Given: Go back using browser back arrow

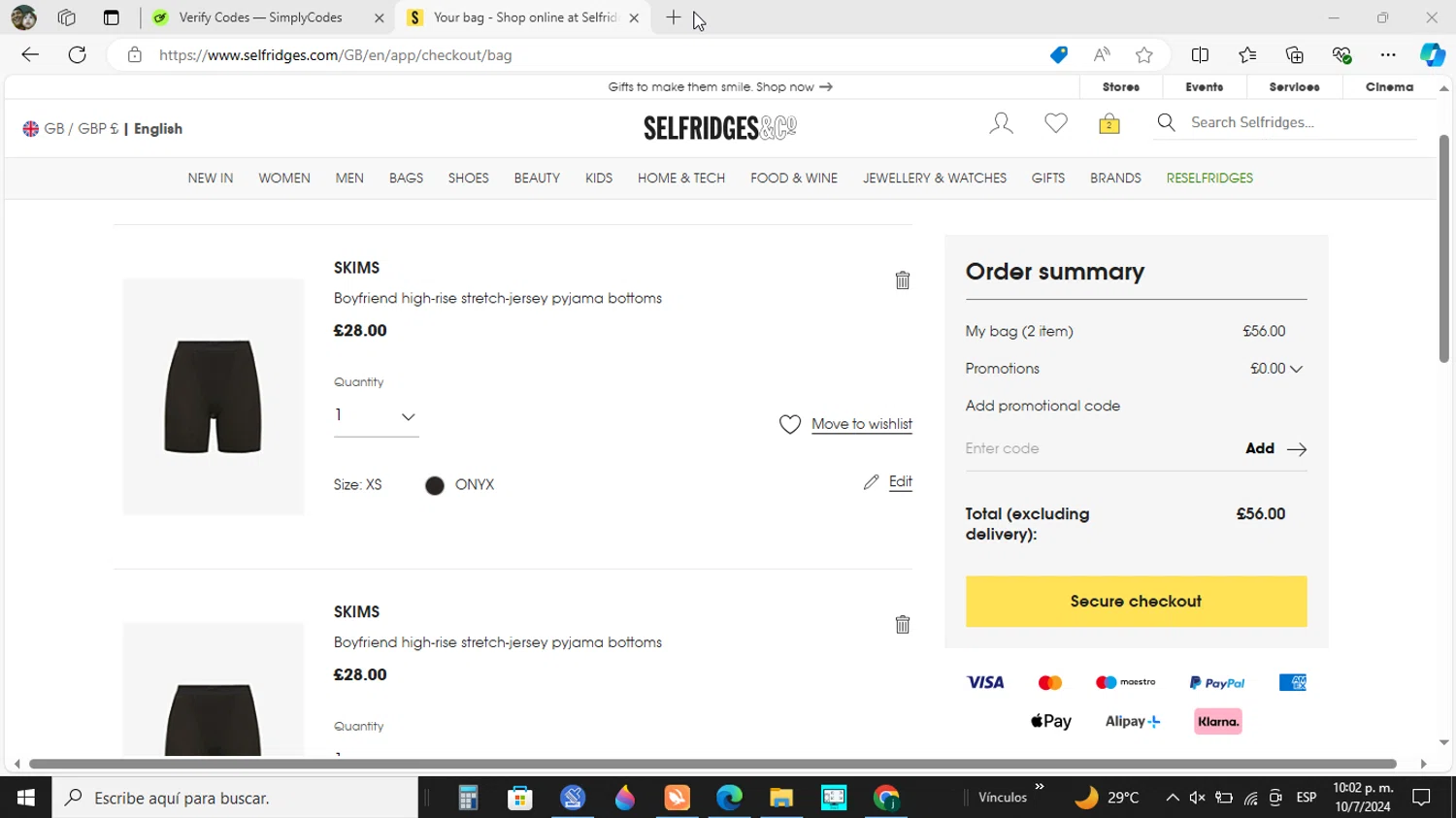Looking at the screenshot, I should [x=30, y=54].
